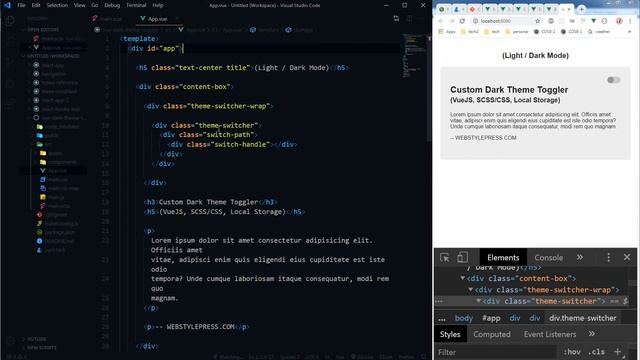Open the View menu in VS Code

(79, 5)
